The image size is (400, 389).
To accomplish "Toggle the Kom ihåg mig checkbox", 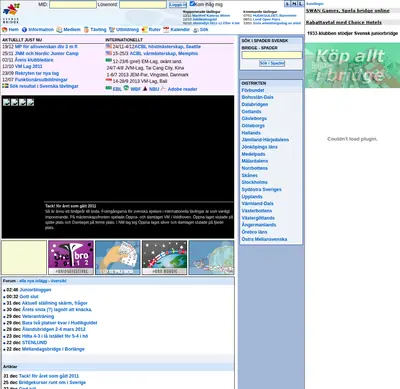I will [192, 4].
